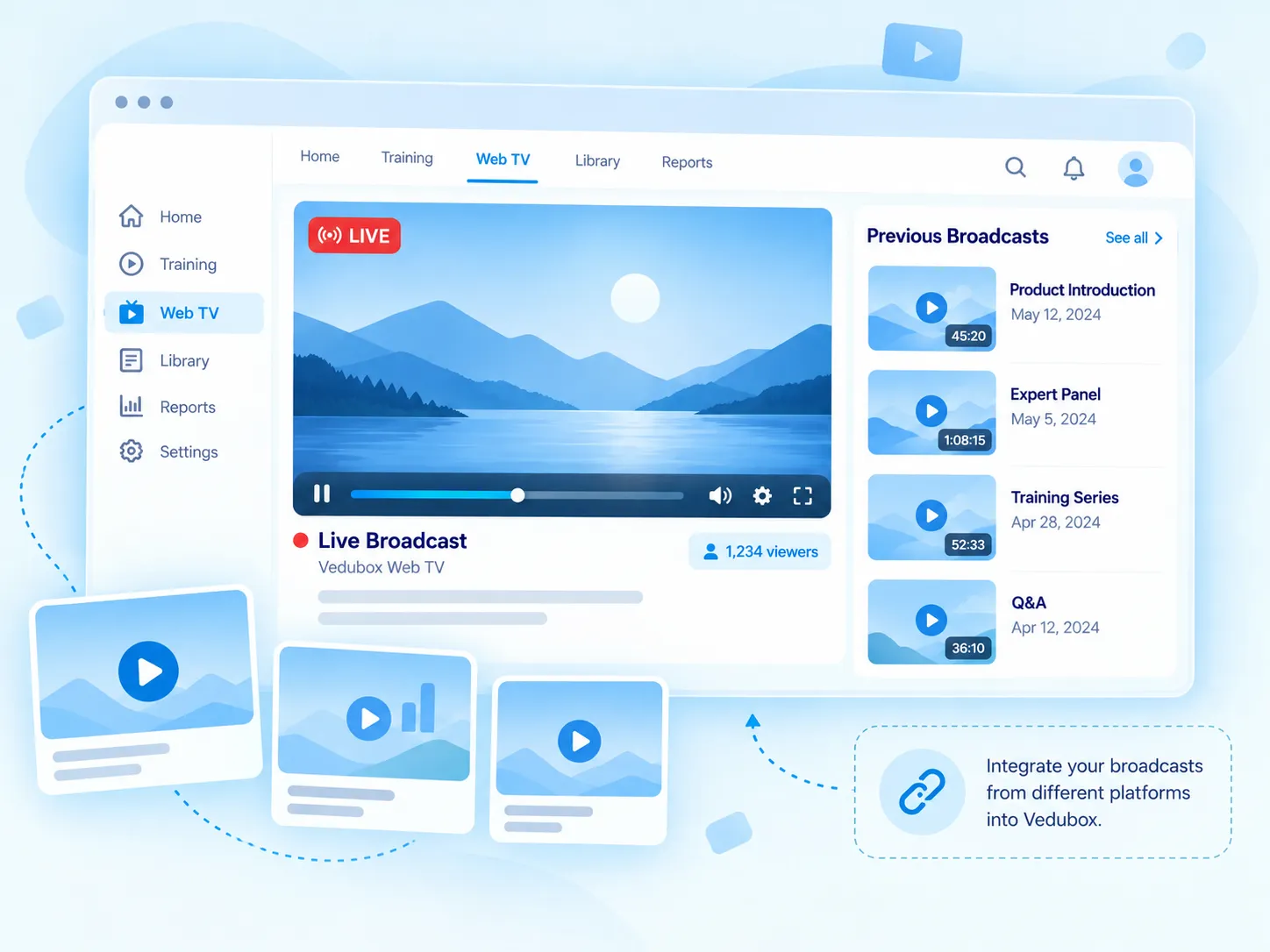Open video player settings gear
1270x952 pixels.
coord(762,496)
